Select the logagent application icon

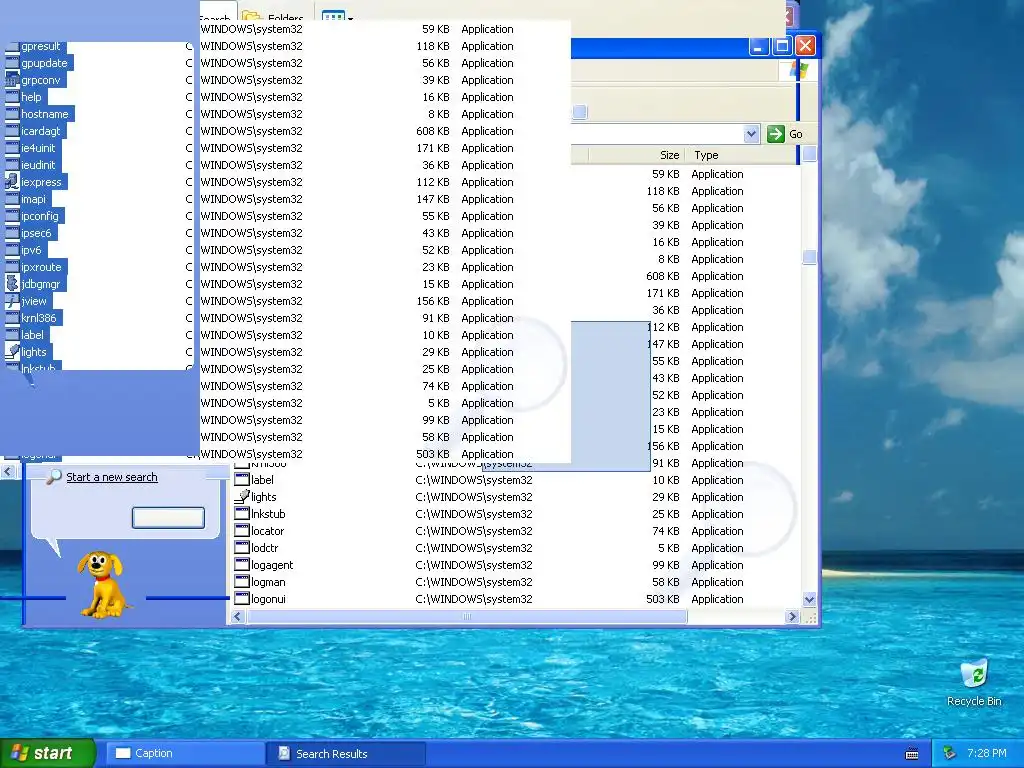point(242,565)
